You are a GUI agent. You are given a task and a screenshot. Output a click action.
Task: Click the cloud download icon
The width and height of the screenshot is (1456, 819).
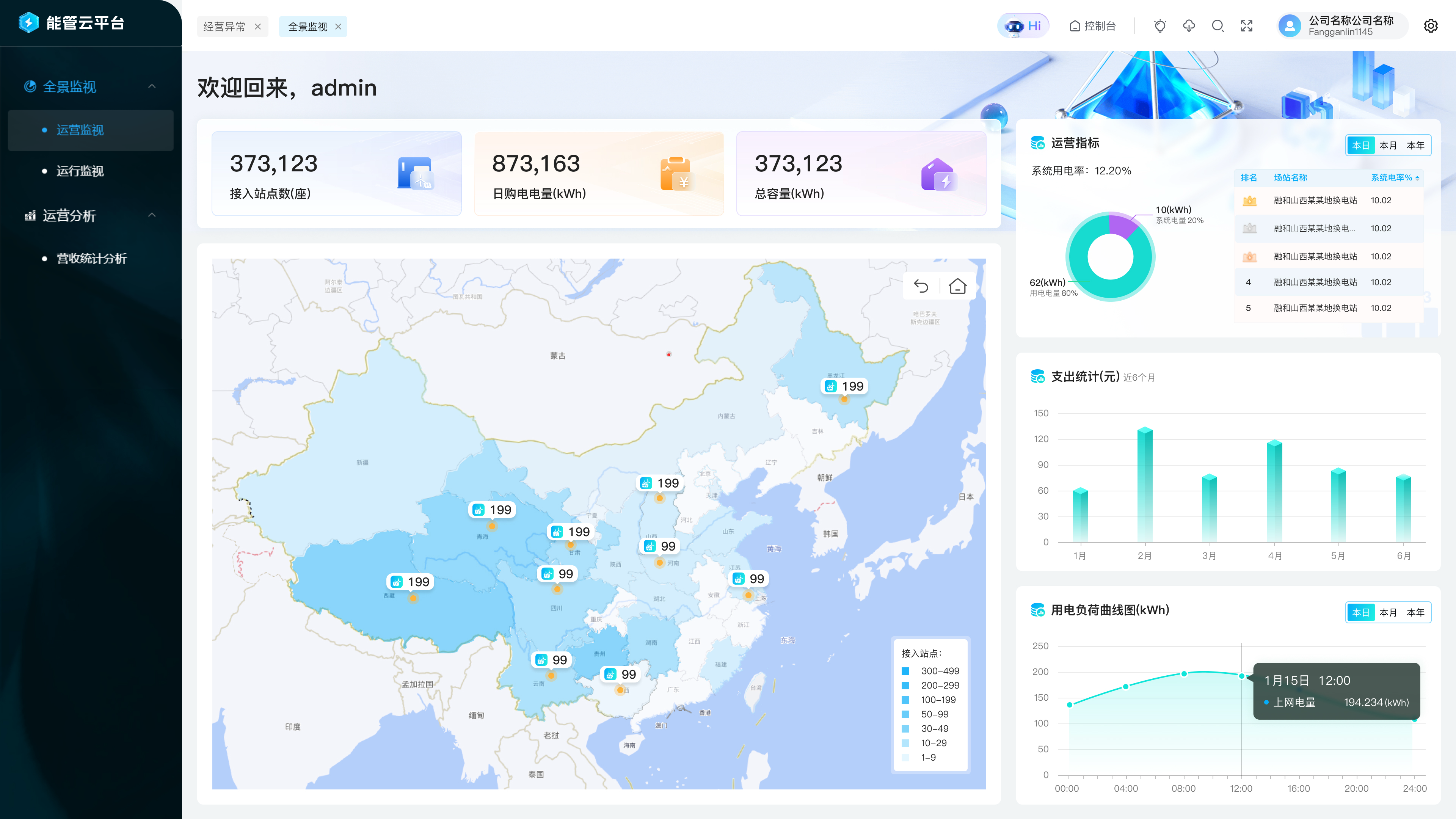(x=1189, y=26)
